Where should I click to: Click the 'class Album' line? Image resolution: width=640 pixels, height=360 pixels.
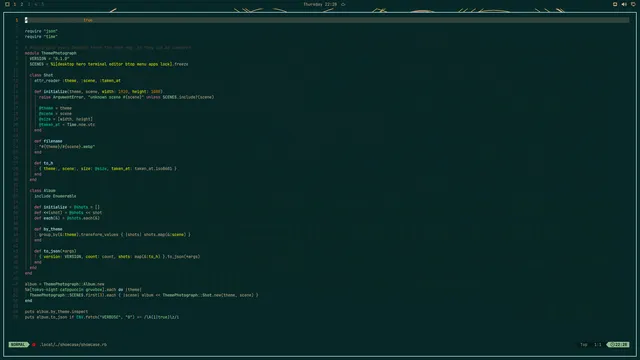pos(42,191)
